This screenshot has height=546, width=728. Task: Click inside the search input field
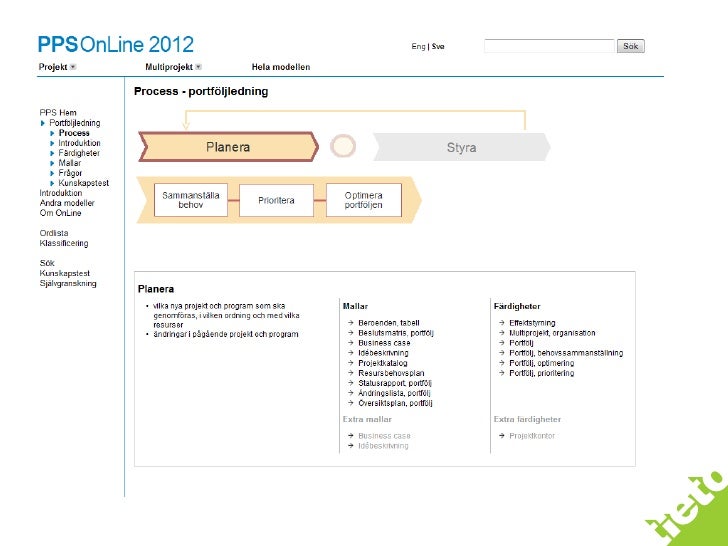(x=549, y=46)
